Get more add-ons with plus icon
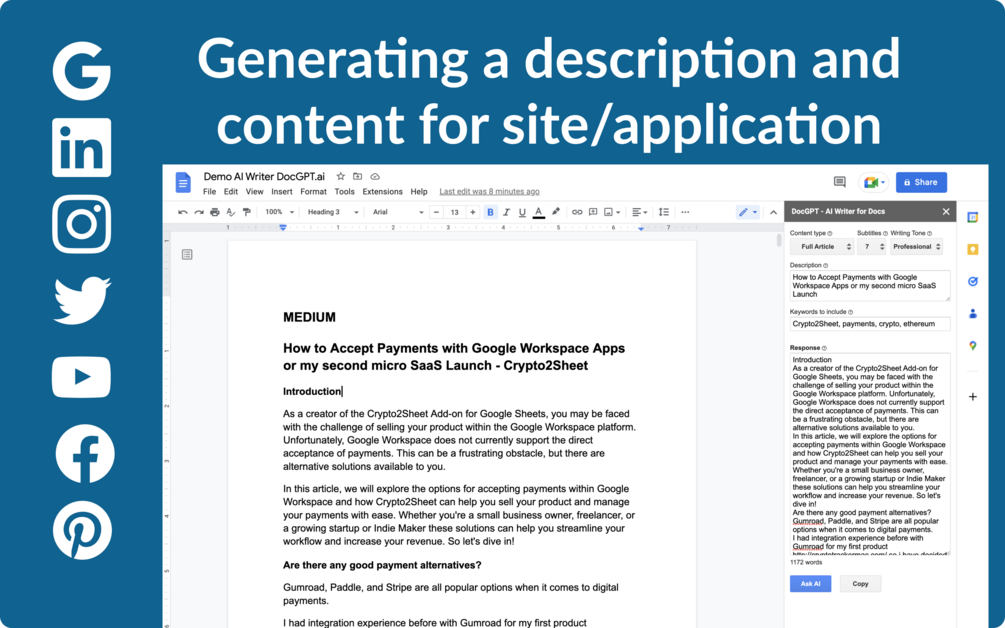Image resolution: width=1005 pixels, height=628 pixels. click(x=972, y=397)
